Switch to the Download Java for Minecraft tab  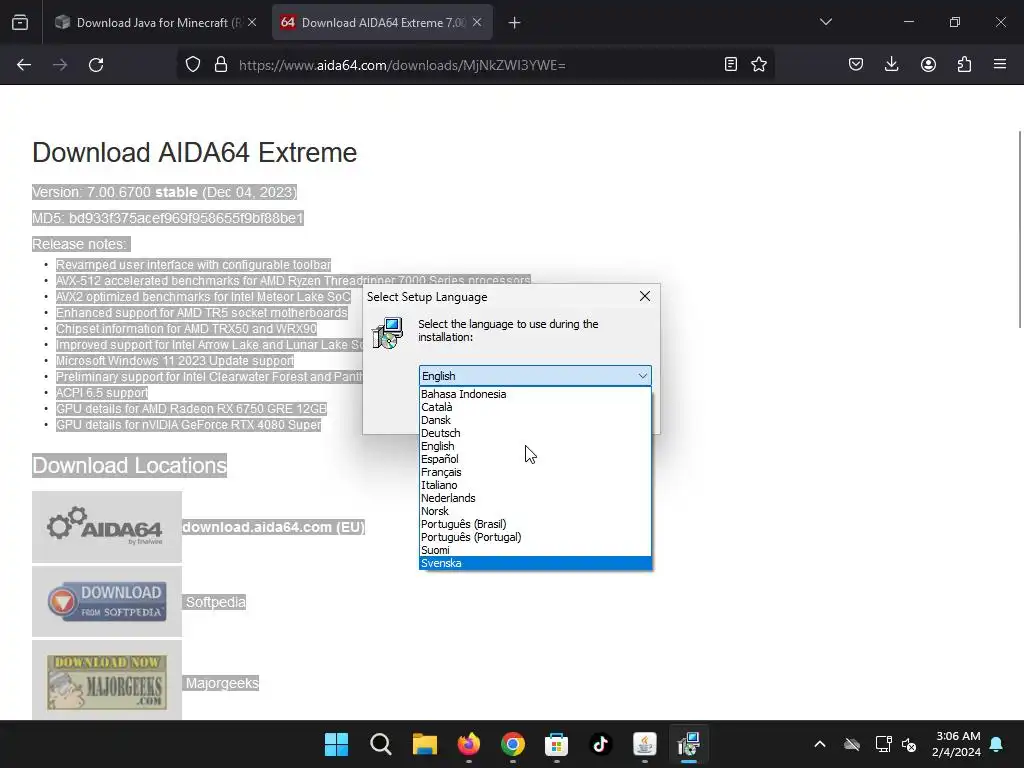click(155, 22)
